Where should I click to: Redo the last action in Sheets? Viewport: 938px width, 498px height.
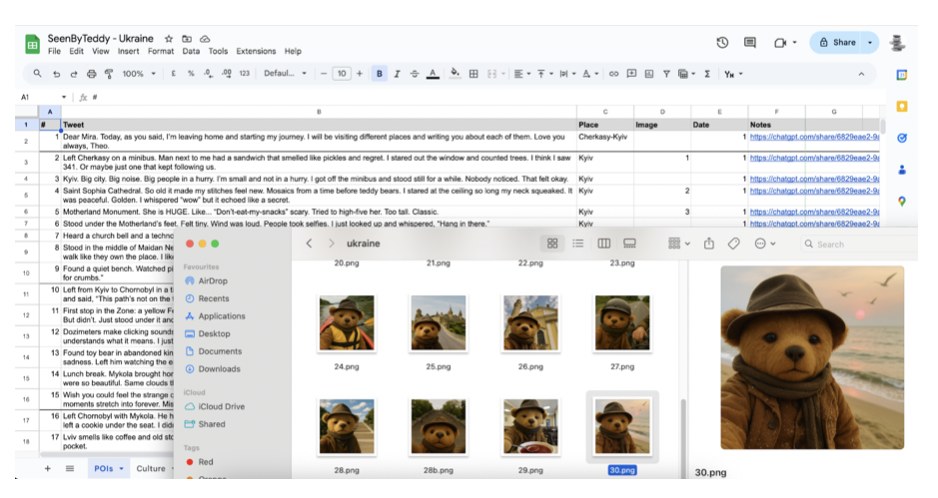click(x=74, y=74)
